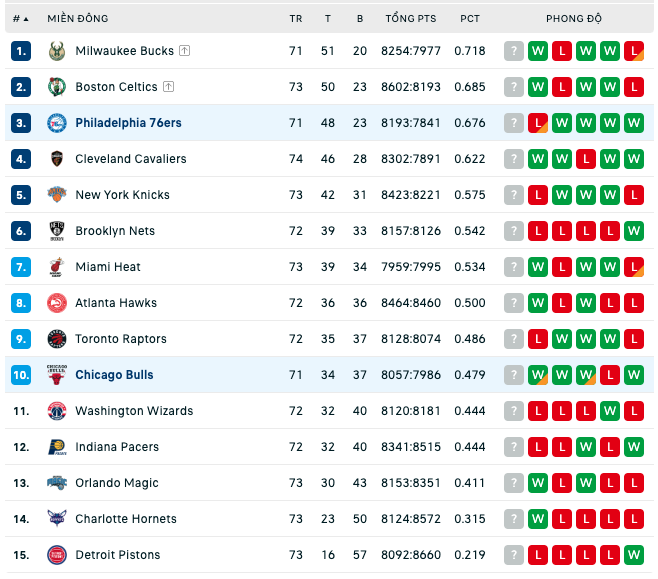This screenshot has width=658, height=579.
Task: Sort by the PCT column header
Action: point(470,18)
